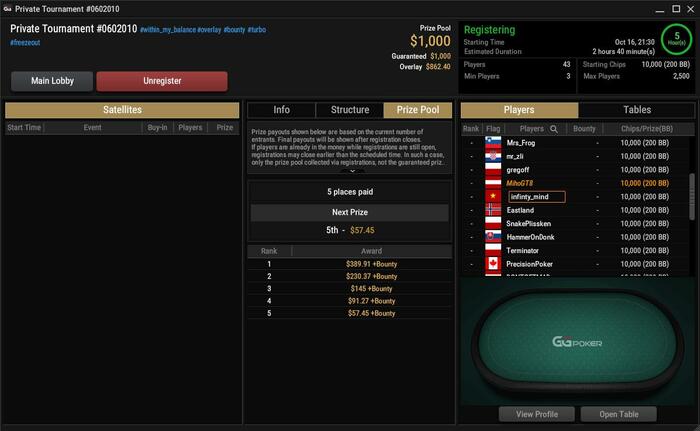Click the Norway flag beside Eastland
The width and height of the screenshot is (700, 431).
pyautogui.click(x=493, y=210)
